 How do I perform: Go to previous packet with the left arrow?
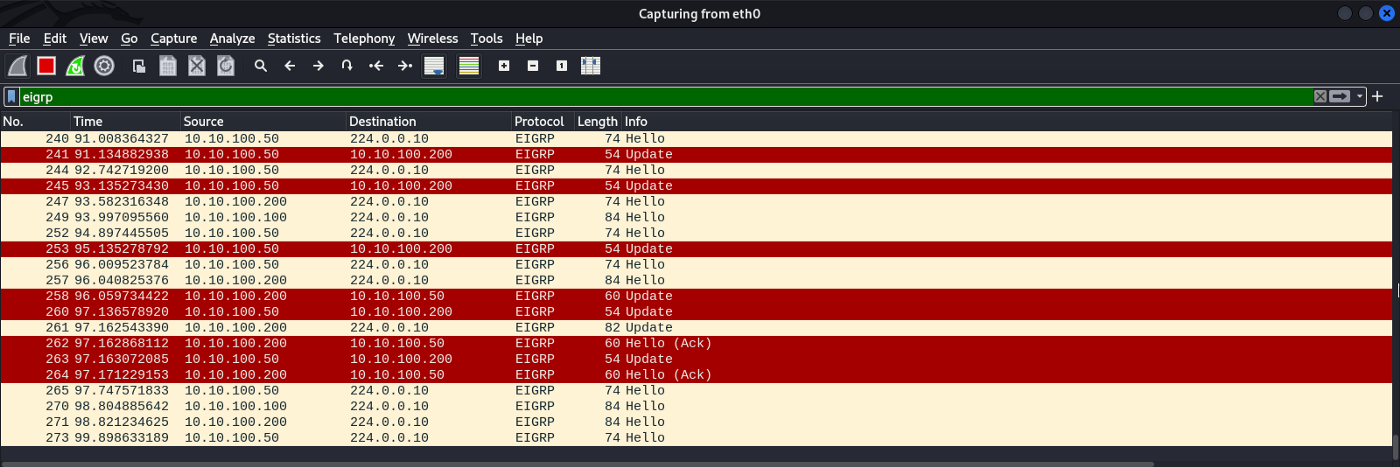(290, 66)
